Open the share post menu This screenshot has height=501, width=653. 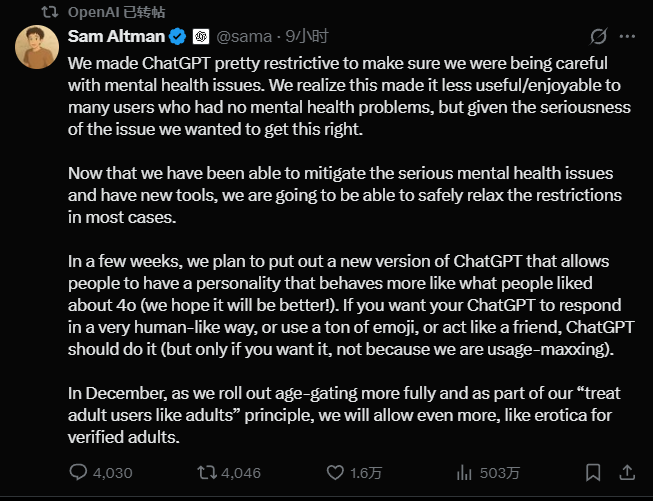[626, 472]
